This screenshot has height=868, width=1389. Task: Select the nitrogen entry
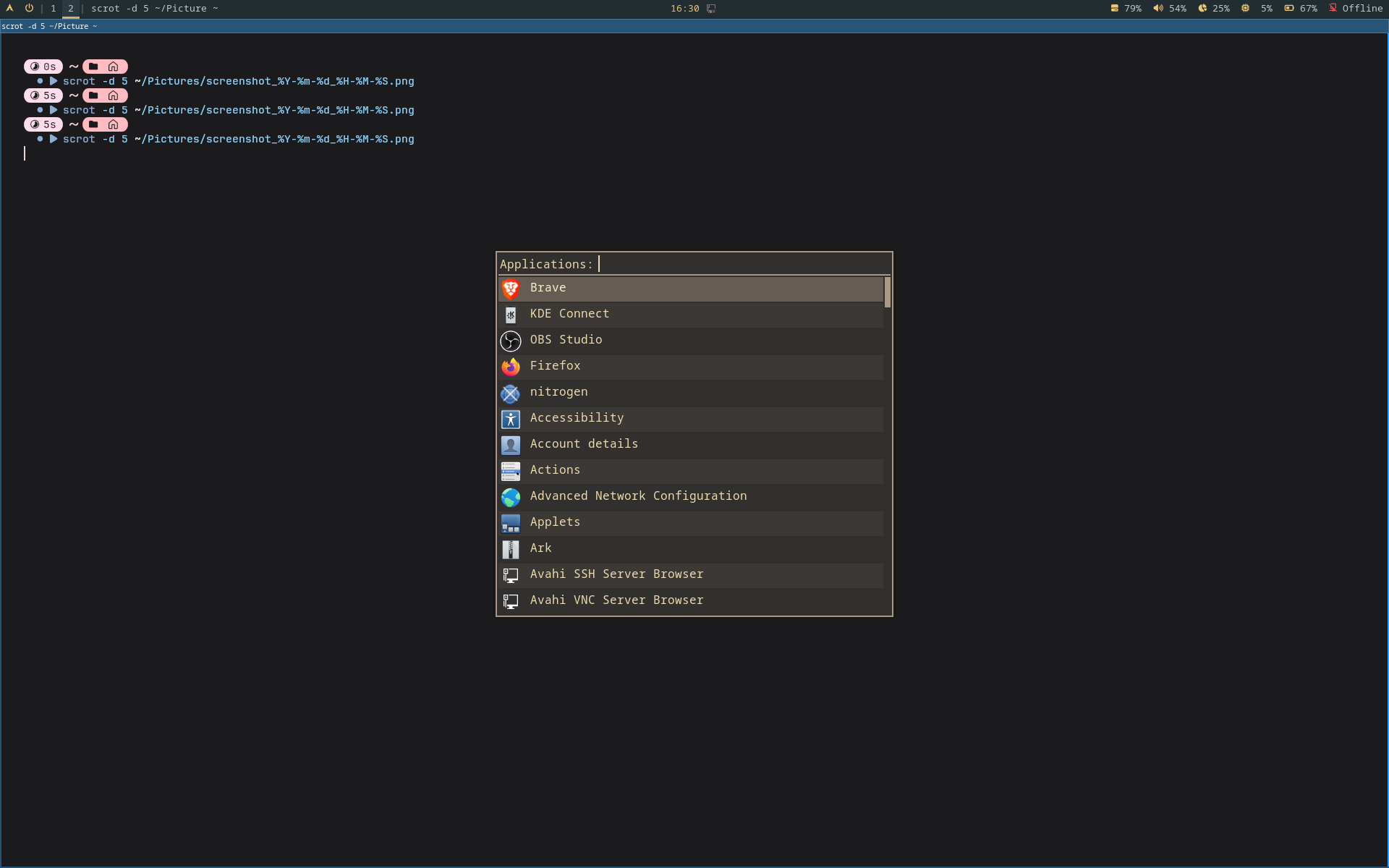pos(691,393)
